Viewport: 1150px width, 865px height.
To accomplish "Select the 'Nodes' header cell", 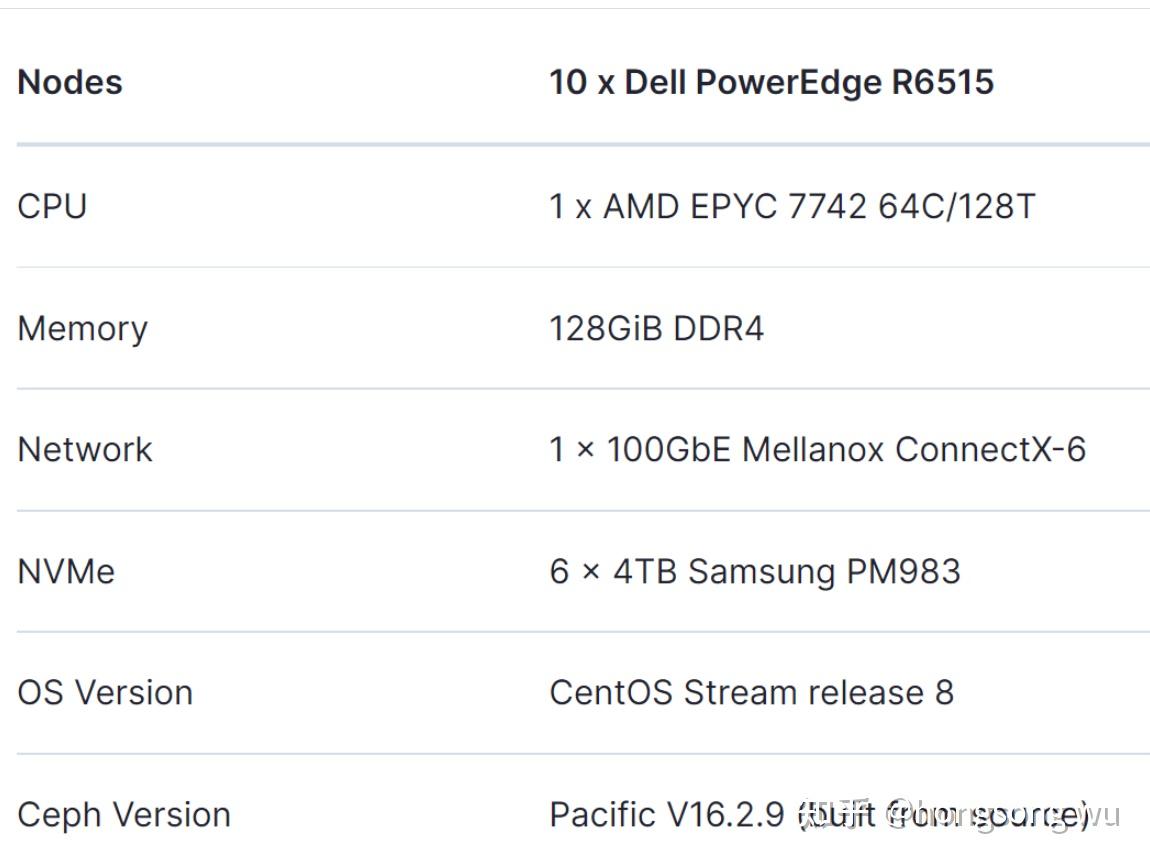I will coord(70,82).
